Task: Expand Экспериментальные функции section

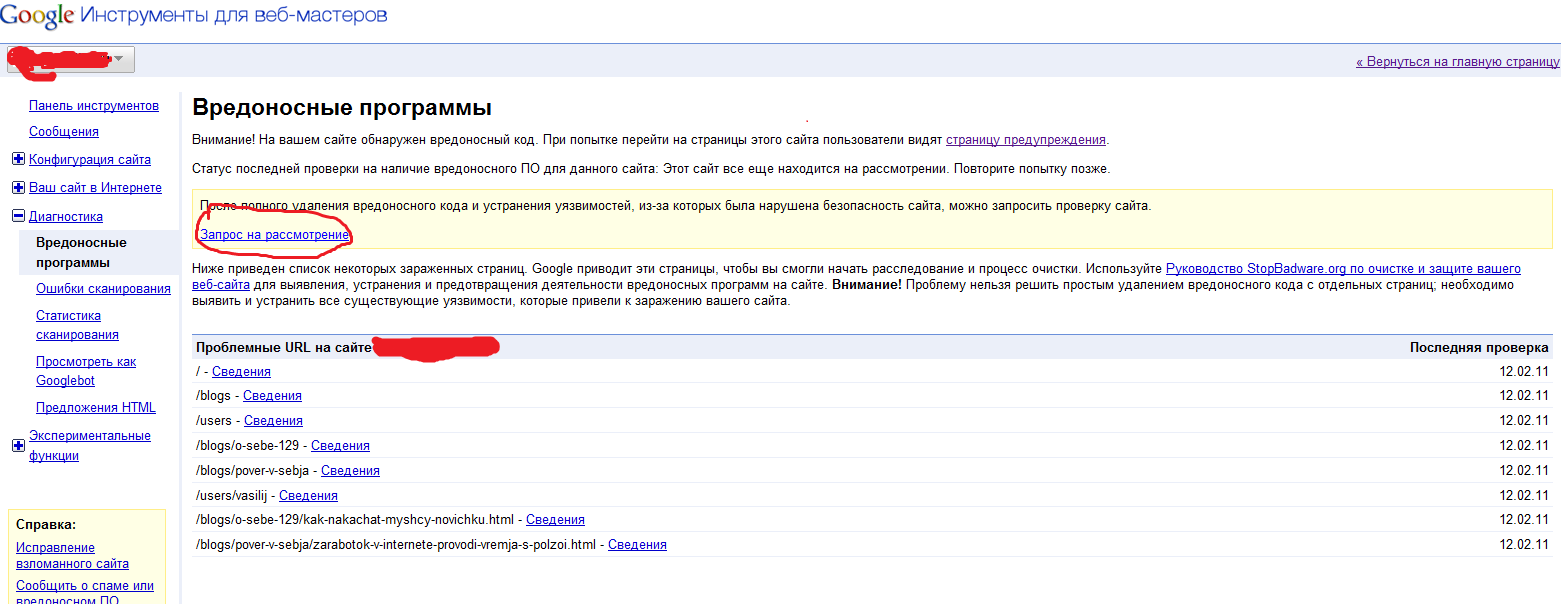Action: pos(18,446)
